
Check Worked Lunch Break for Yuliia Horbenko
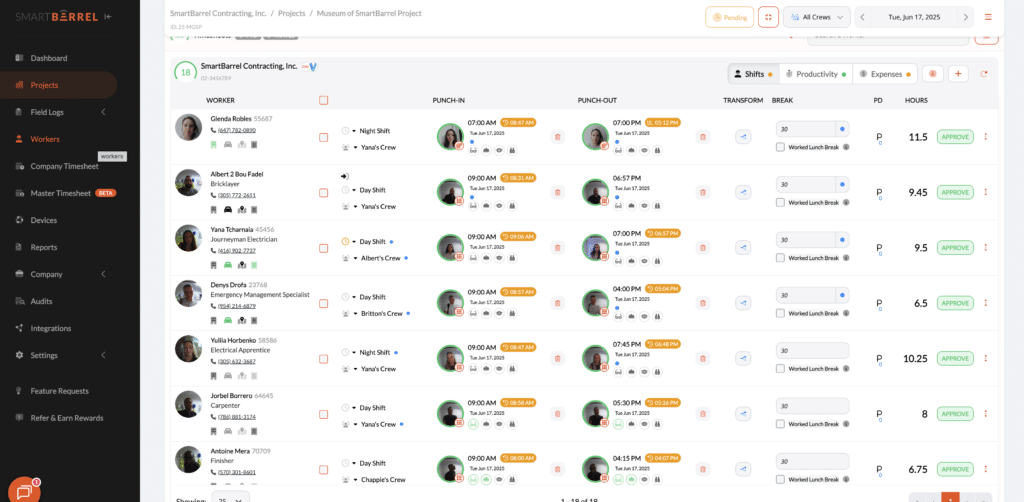780,369
